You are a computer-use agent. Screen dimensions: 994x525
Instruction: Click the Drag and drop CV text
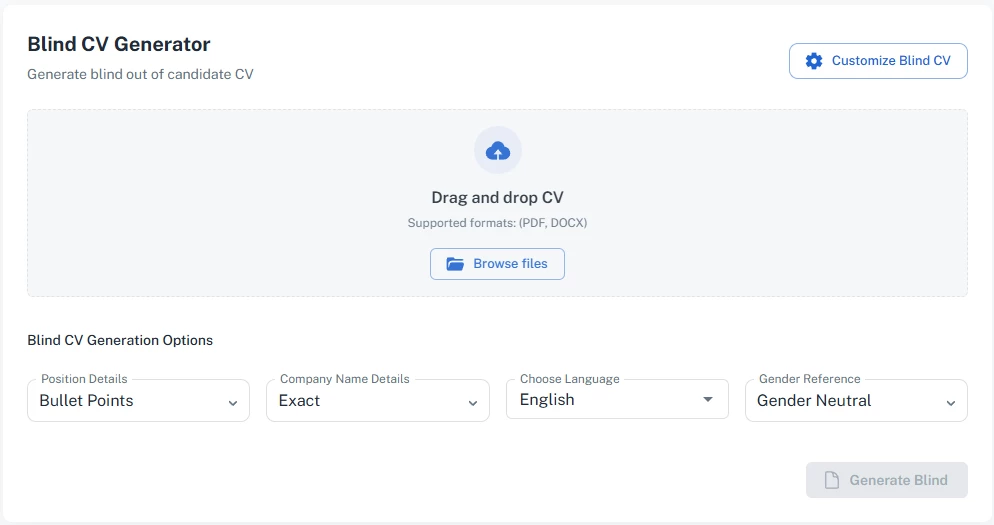click(x=497, y=198)
